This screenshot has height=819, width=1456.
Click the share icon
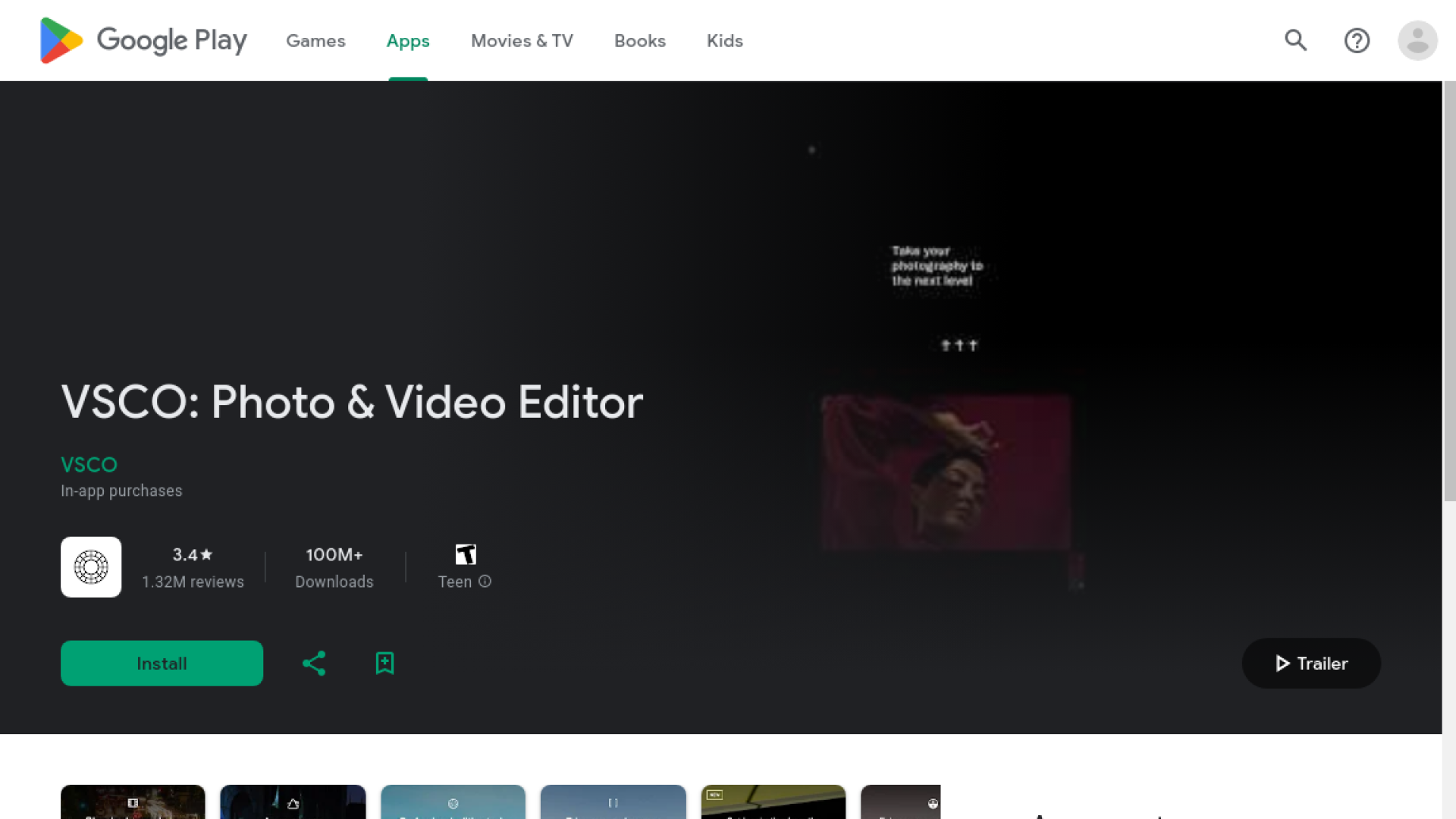tap(314, 664)
